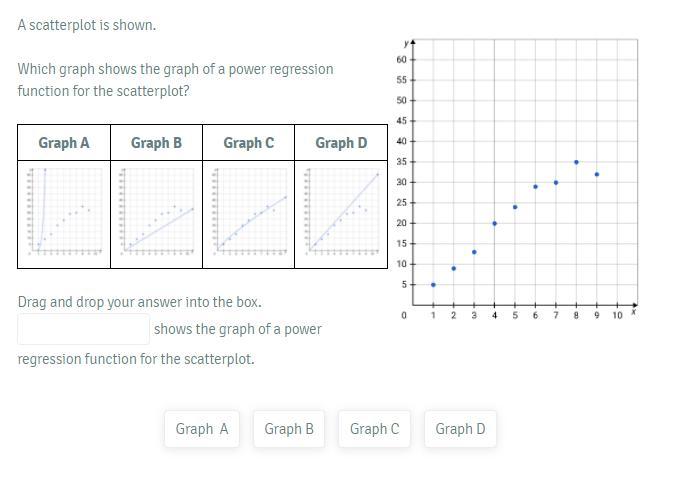Select the data point at x equals 9
Image resolution: width=691 pixels, height=482 pixels.
tap(597, 174)
